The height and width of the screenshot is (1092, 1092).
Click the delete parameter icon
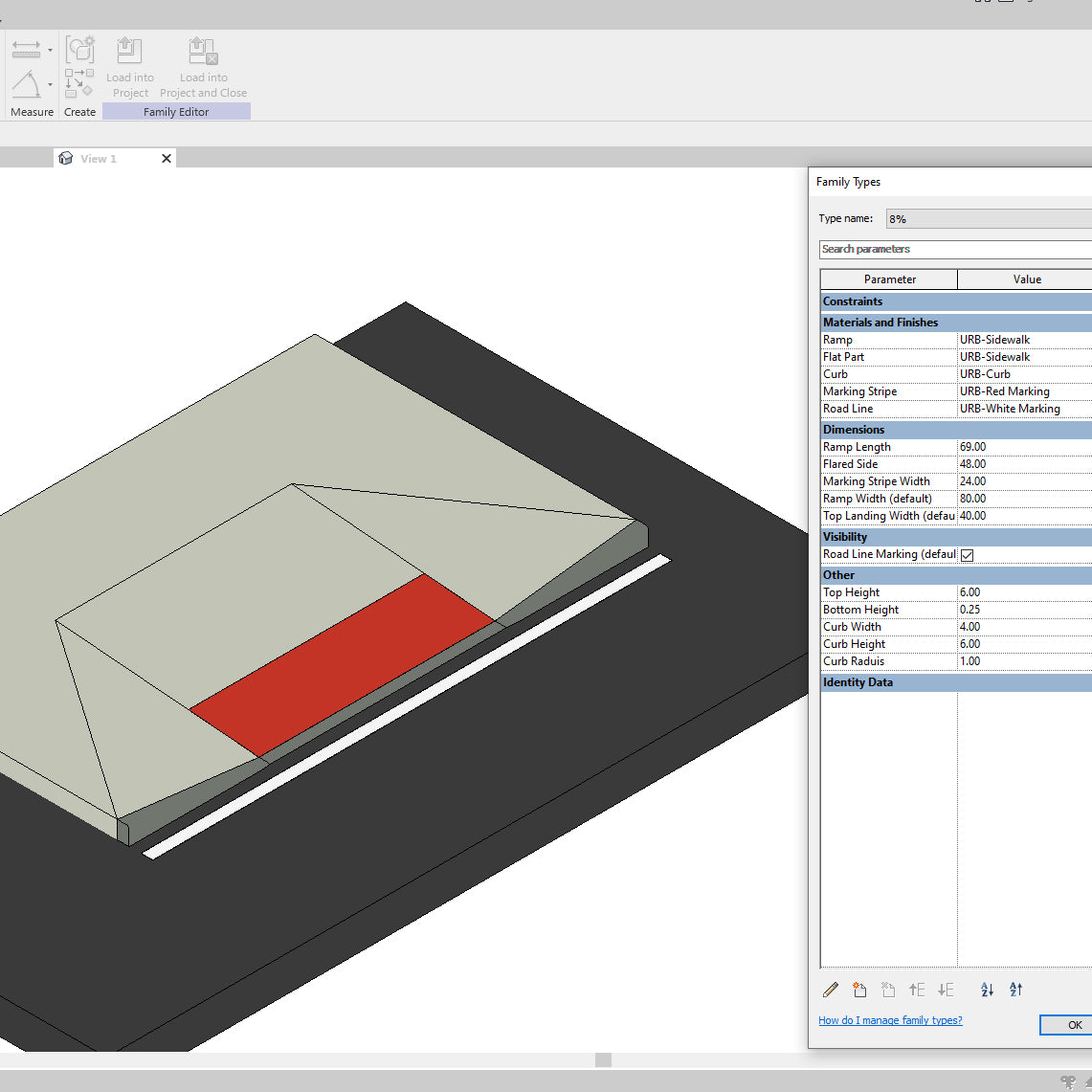tap(887, 990)
